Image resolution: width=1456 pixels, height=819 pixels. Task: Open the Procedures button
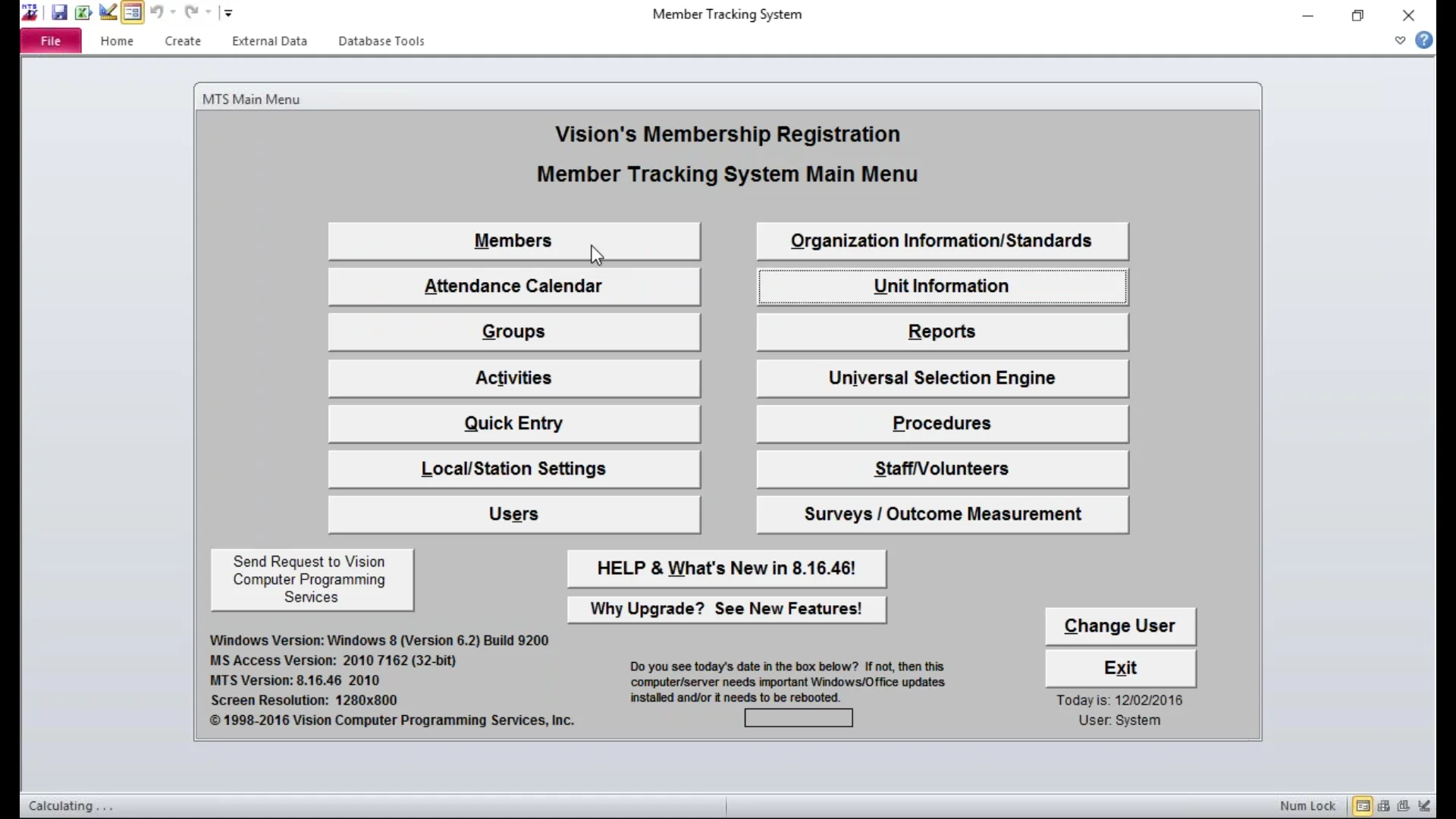point(942,423)
